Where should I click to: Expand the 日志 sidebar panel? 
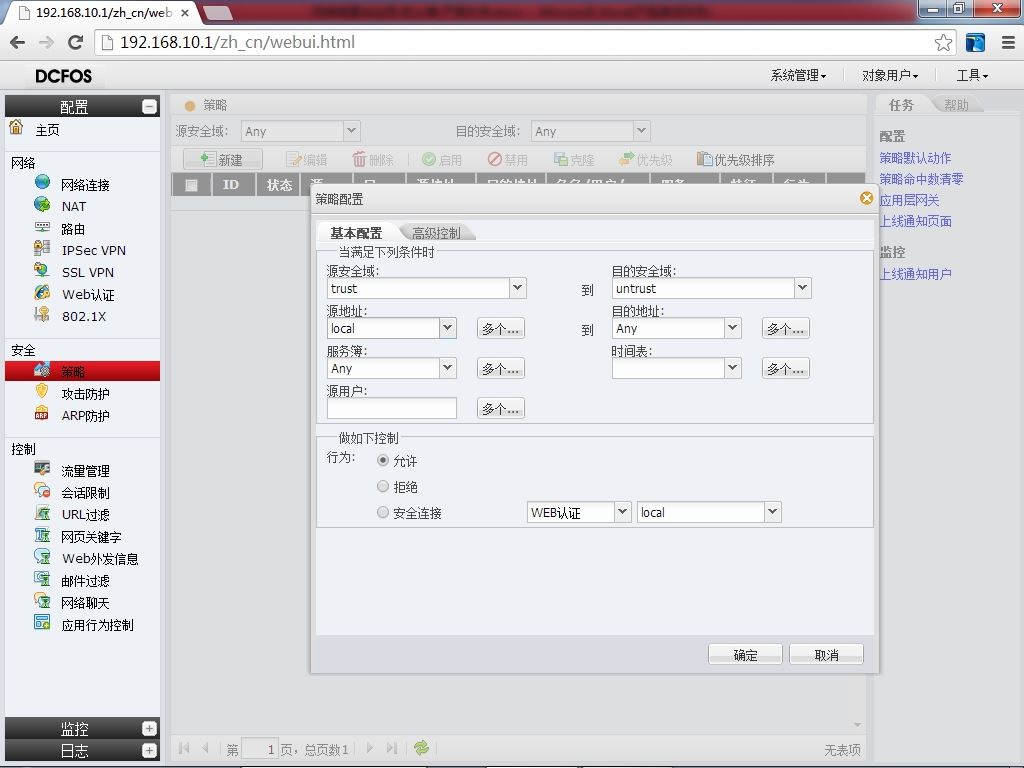coord(150,750)
